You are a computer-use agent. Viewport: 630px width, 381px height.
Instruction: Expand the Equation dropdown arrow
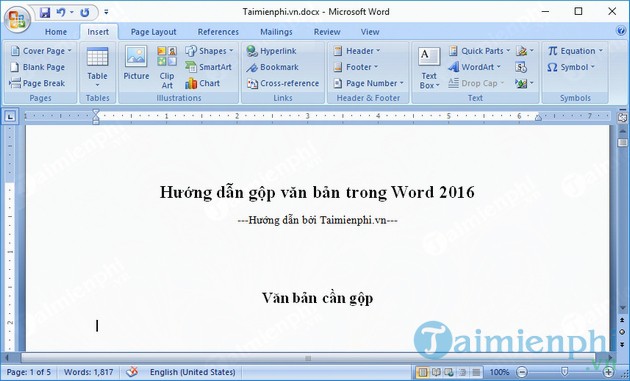[601, 51]
